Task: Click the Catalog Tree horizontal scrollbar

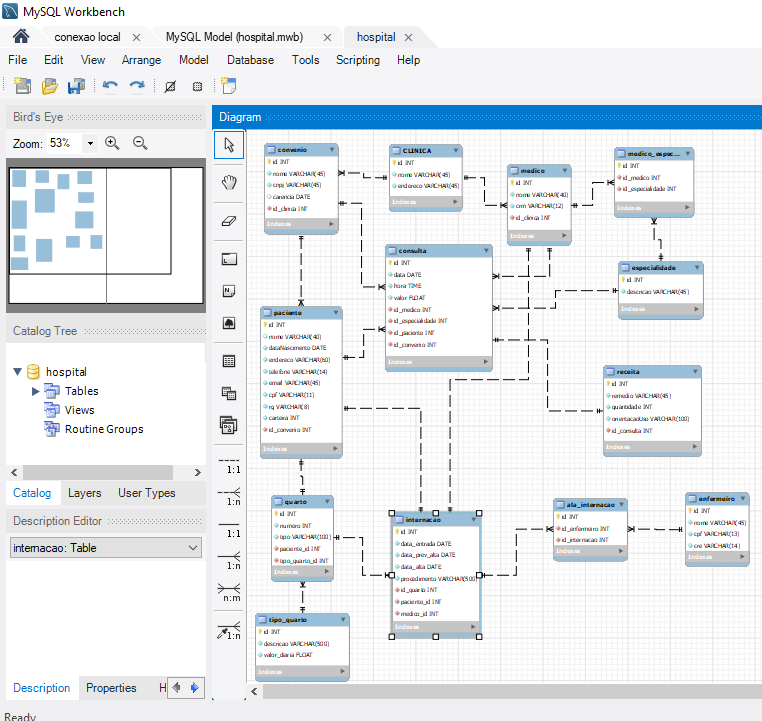Action: point(98,472)
